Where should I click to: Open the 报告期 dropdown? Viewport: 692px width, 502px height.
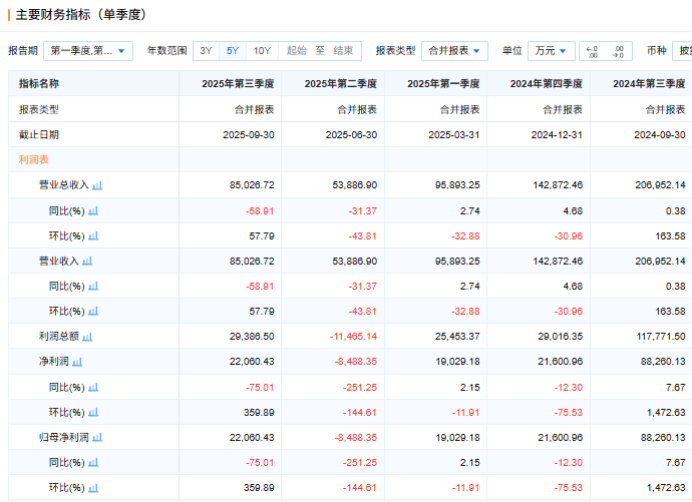coord(89,50)
